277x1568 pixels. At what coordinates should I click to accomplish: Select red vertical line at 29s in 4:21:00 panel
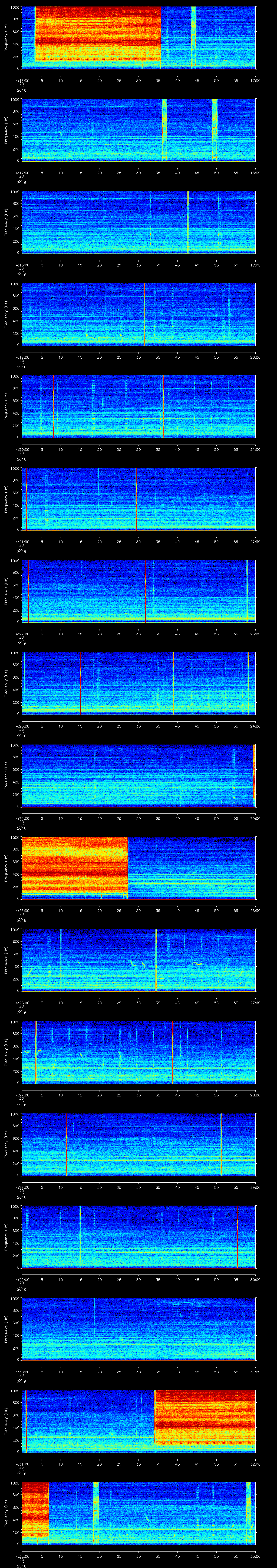pyautogui.click(x=136, y=499)
